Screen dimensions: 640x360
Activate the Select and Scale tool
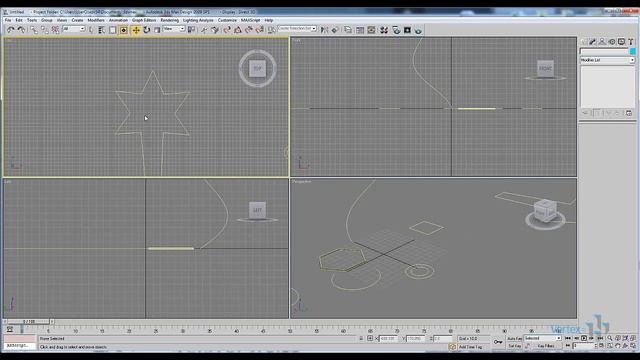click(157, 30)
